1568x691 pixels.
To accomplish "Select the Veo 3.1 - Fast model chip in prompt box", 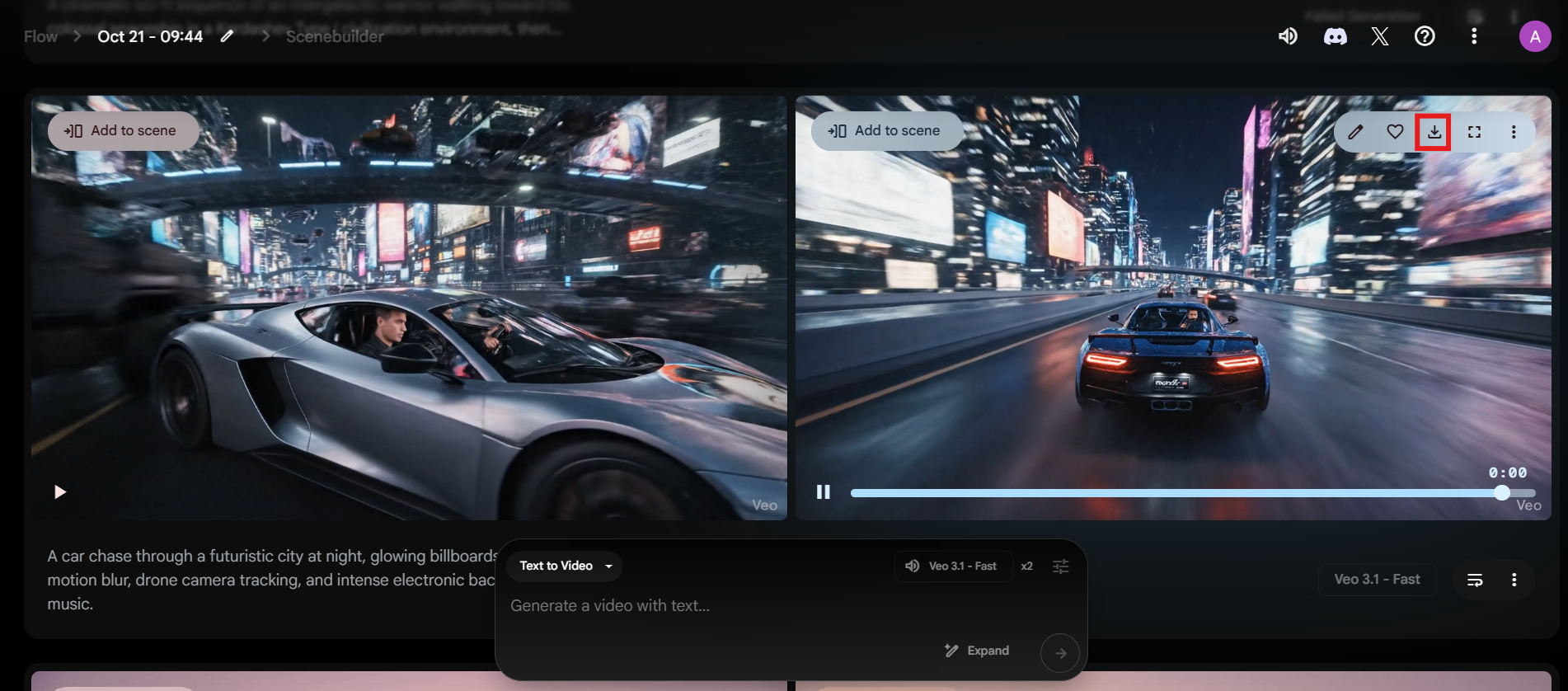I will click(953, 566).
